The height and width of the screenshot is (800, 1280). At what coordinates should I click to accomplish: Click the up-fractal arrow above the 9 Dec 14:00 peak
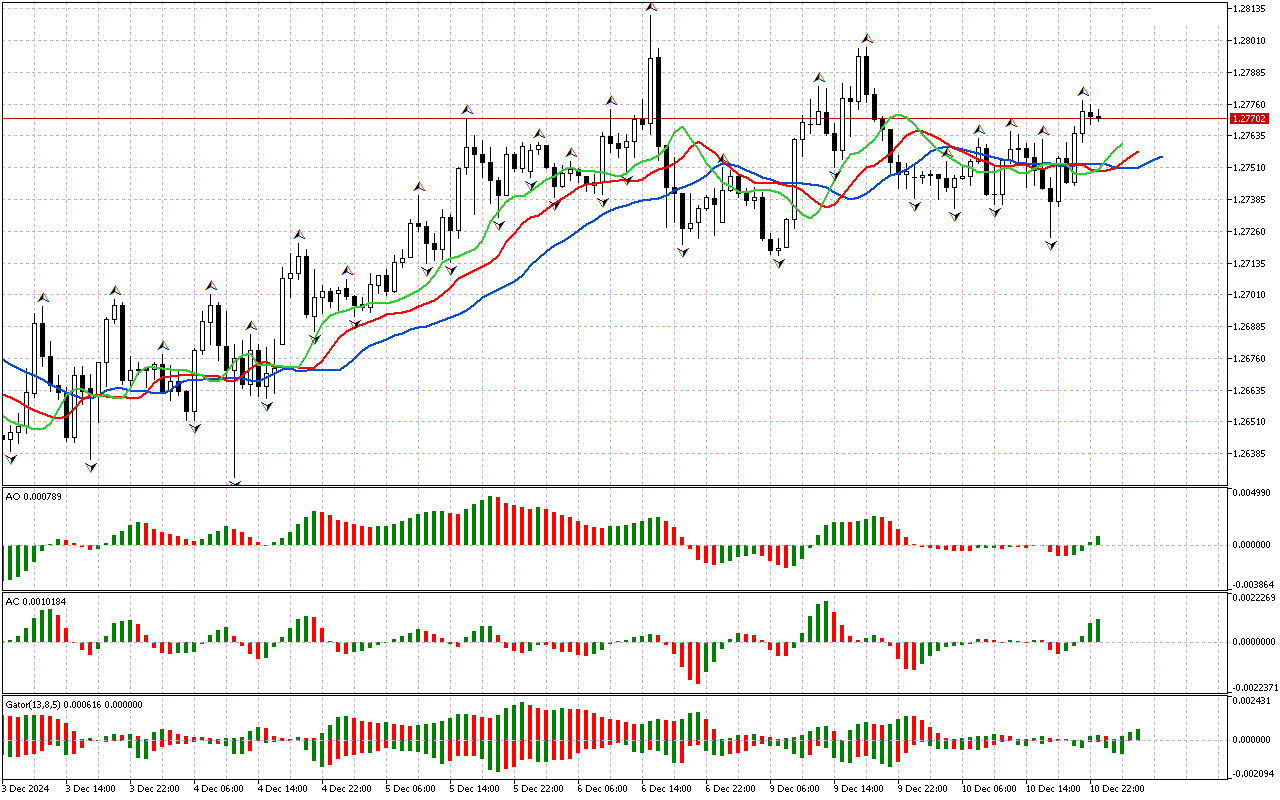[867, 39]
